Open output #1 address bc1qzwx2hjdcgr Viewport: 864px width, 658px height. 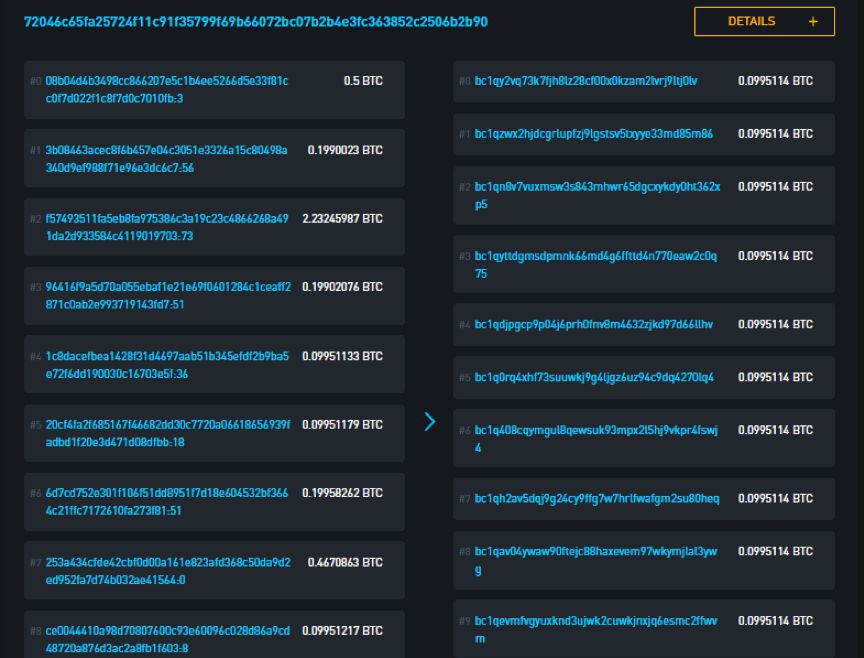click(x=593, y=134)
